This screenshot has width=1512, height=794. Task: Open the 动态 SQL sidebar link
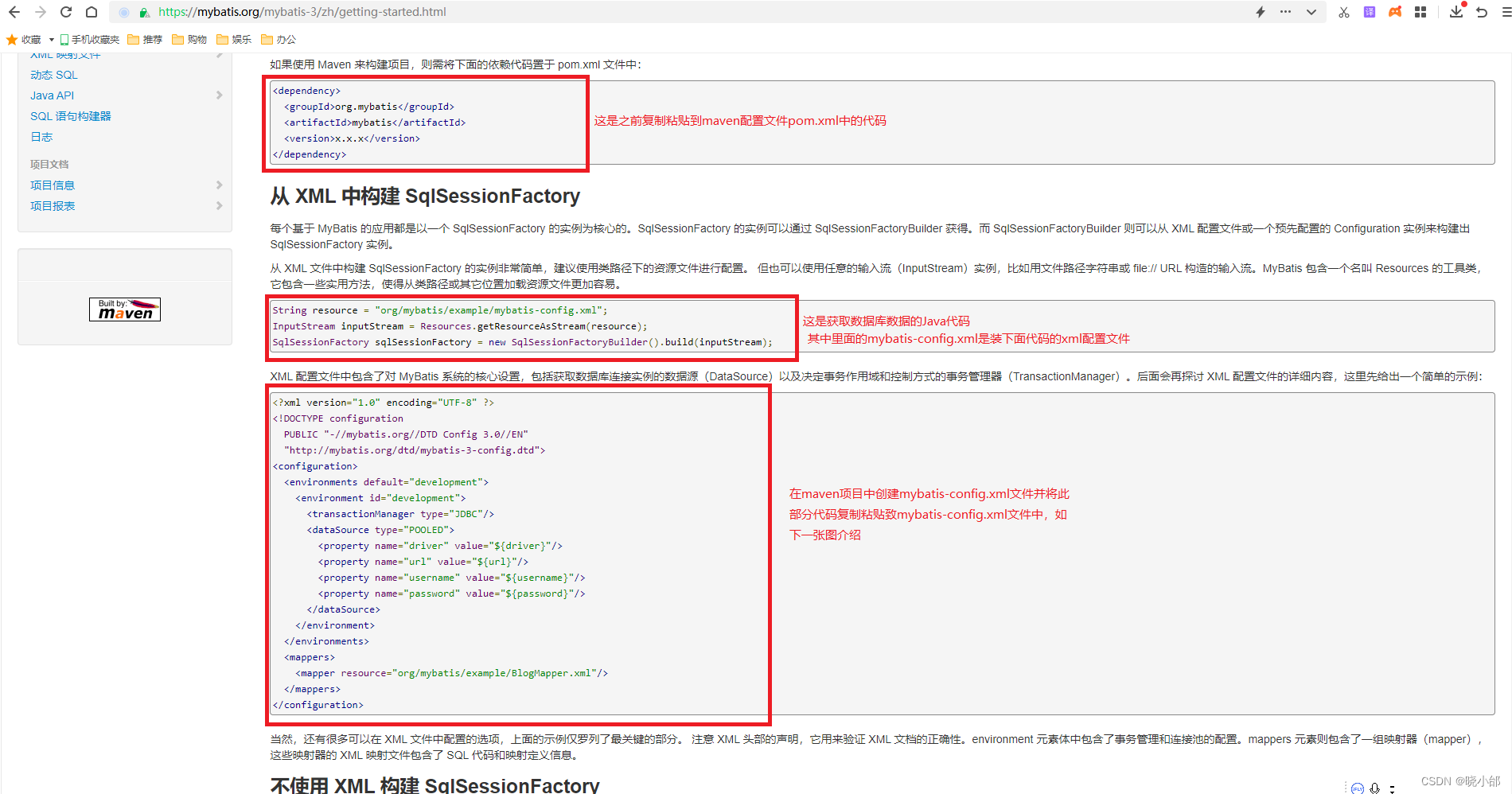pos(54,75)
